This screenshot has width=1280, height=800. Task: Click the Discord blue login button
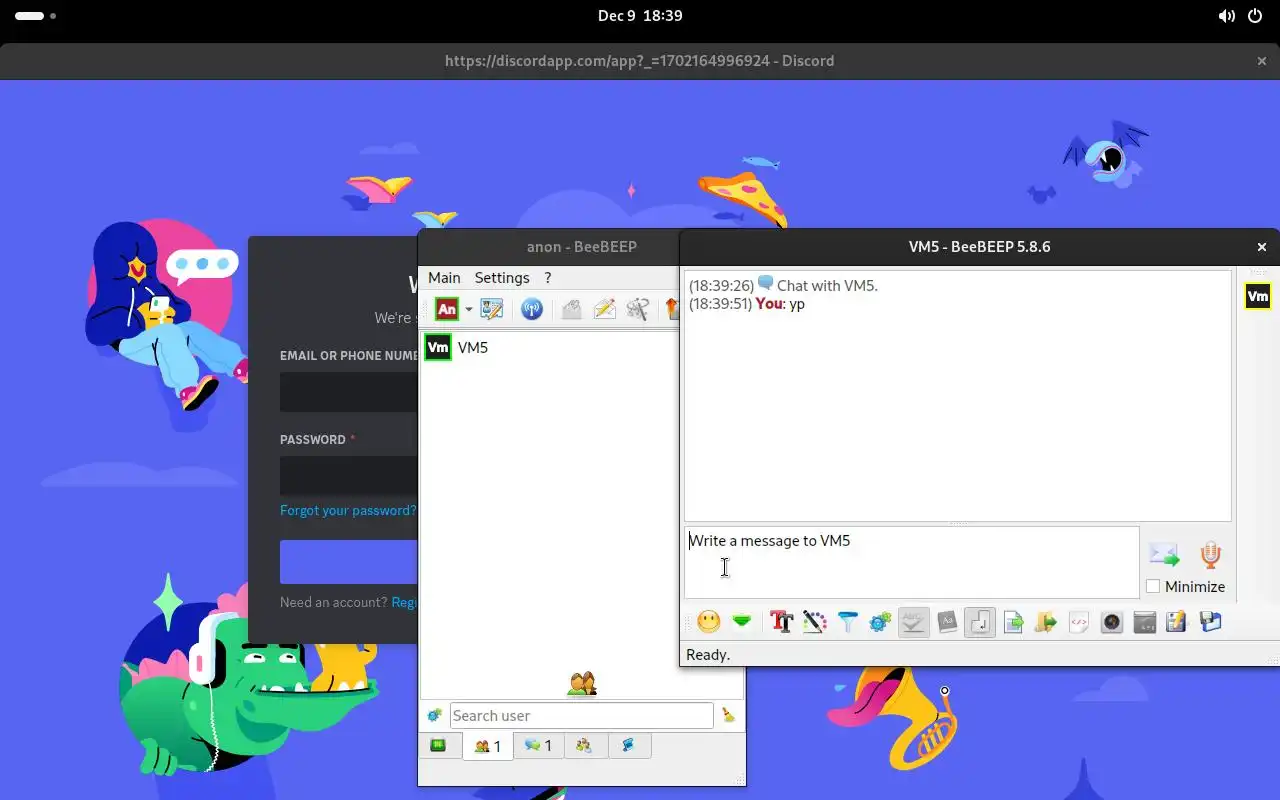(348, 562)
